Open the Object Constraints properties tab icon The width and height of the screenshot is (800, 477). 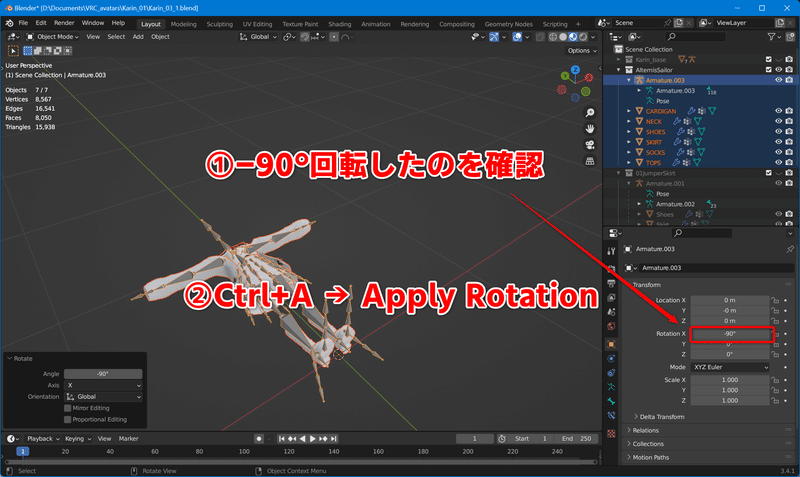tap(611, 373)
